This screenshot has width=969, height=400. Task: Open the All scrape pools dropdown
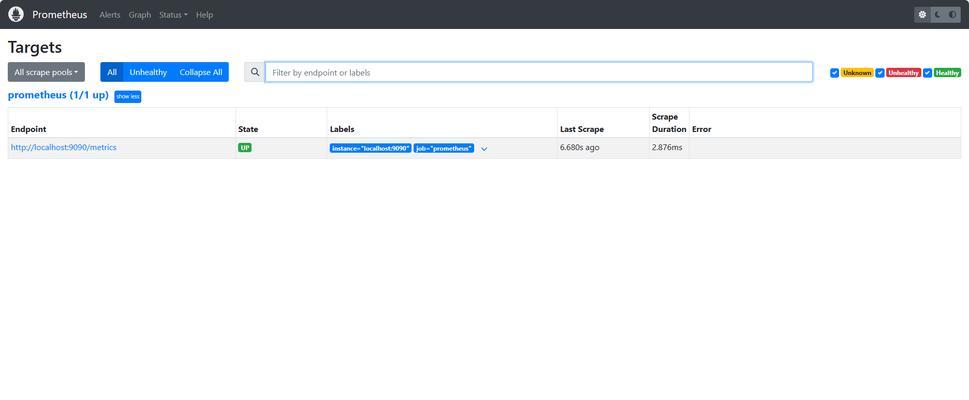click(x=46, y=72)
